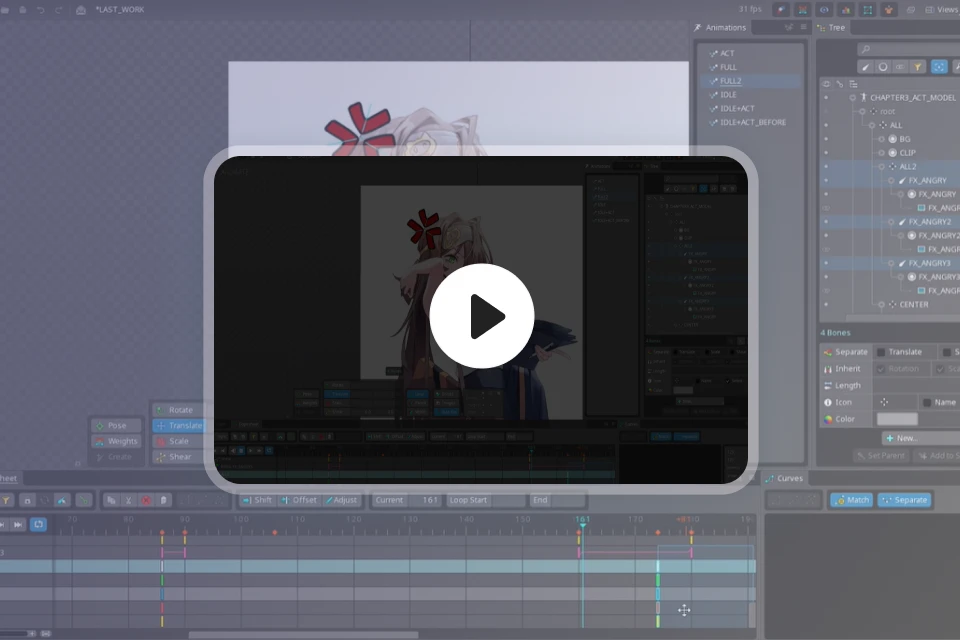The height and width of the screenshot is (640, 960).
Task: Switch to the Curves tab
Action: (x=784, y=478)
